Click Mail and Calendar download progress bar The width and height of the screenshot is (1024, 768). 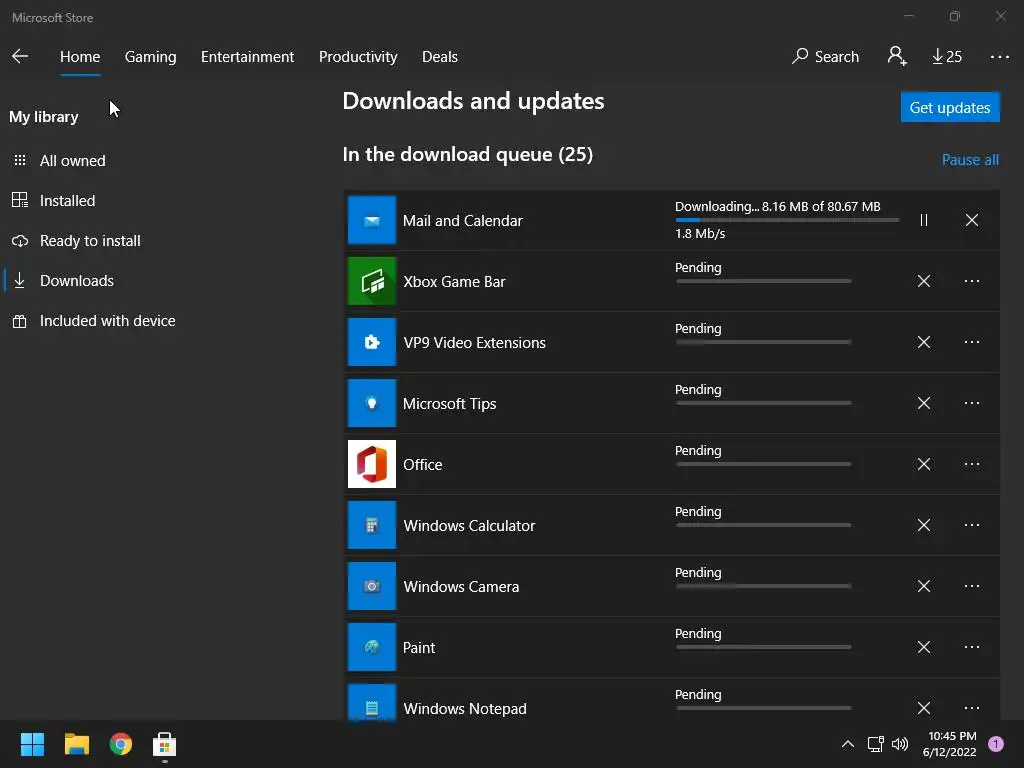[x=787, y=220]
